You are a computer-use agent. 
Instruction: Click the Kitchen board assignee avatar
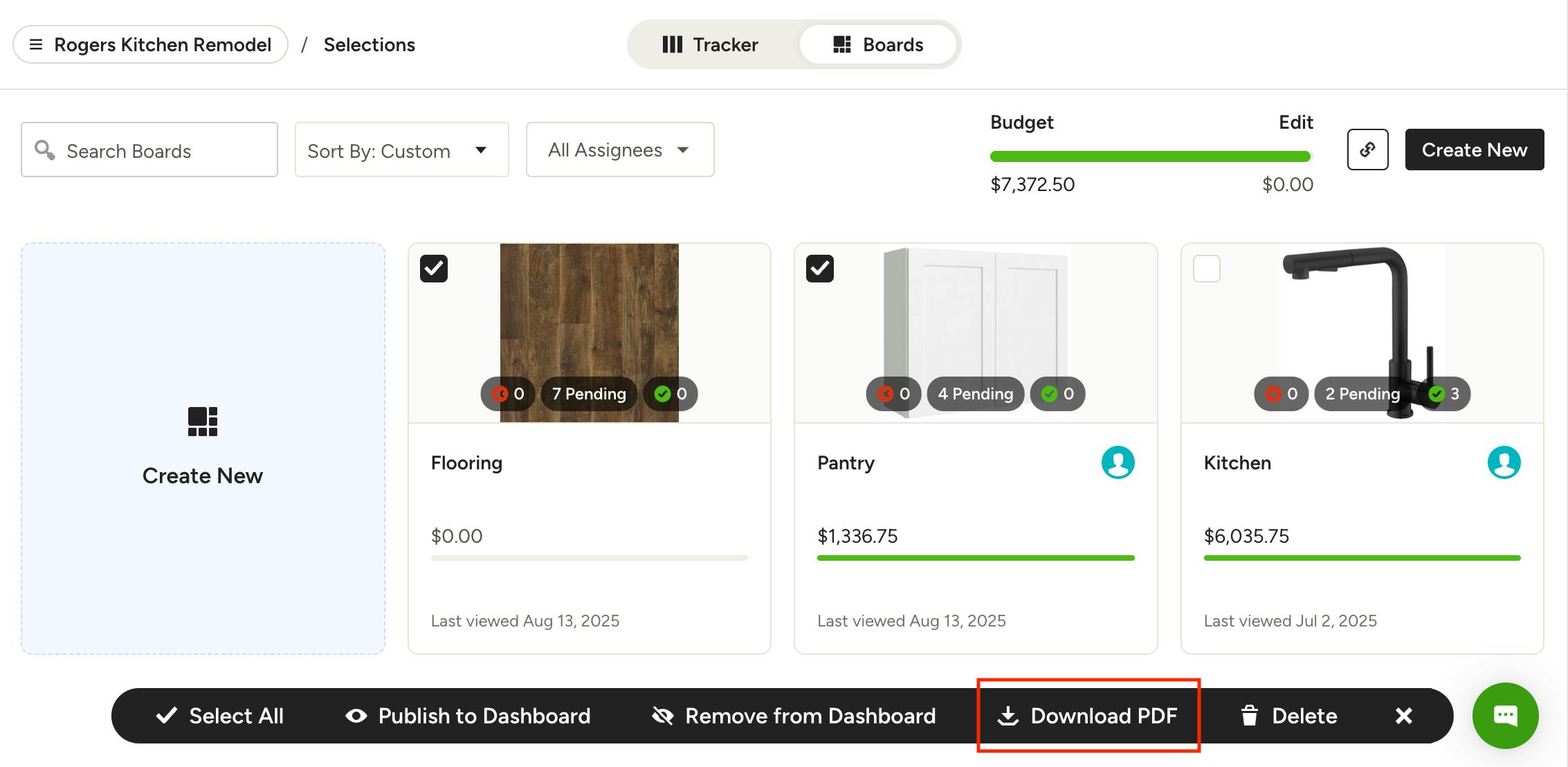click(1504, 462)
